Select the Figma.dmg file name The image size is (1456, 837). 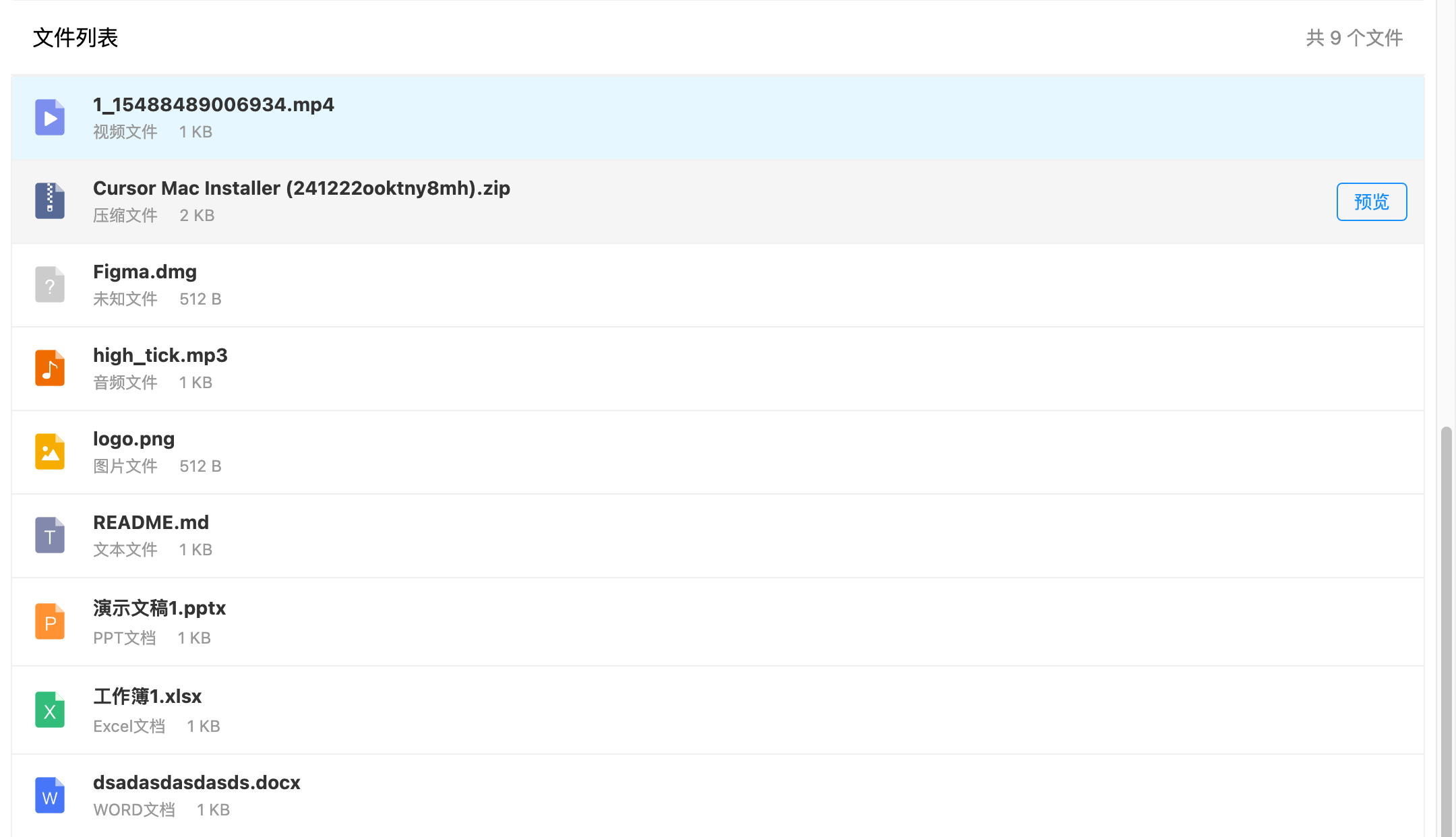145,272
